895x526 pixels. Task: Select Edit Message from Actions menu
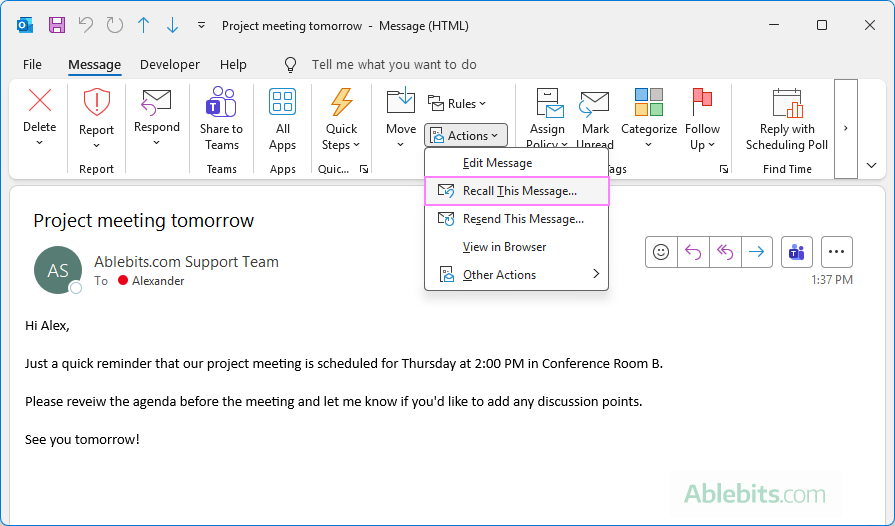coord(517,163)
